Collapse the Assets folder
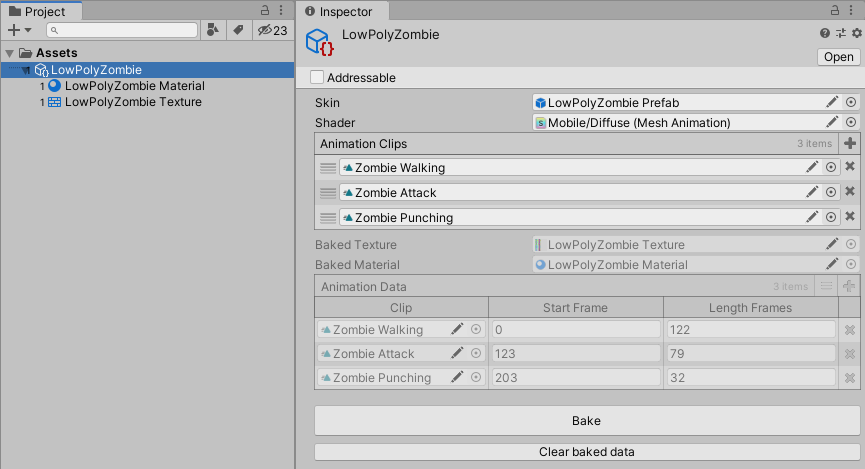Screen dimensions: 865x469 pos(9,53)
